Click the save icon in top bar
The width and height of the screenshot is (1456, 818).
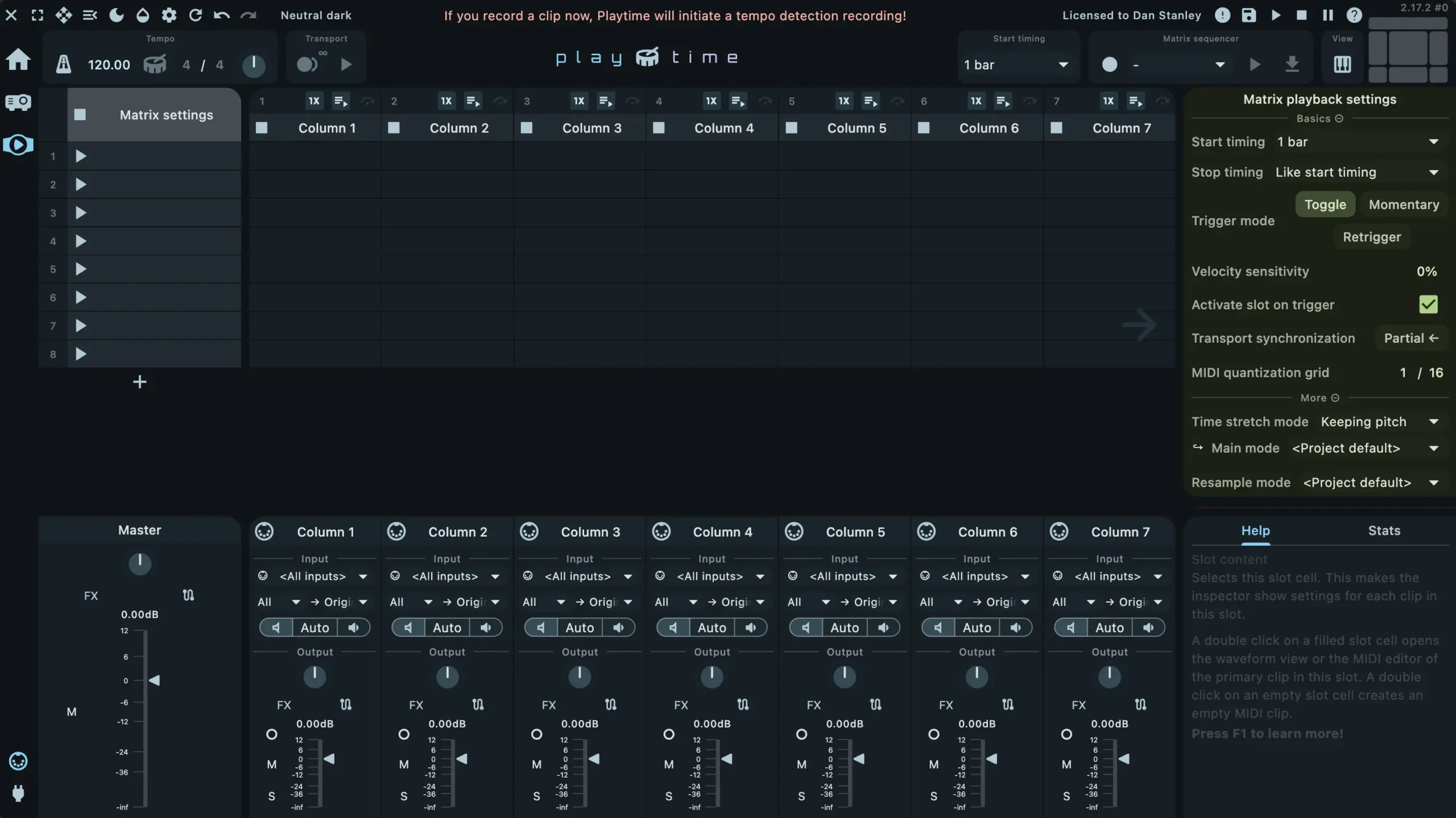point(1248,15)
